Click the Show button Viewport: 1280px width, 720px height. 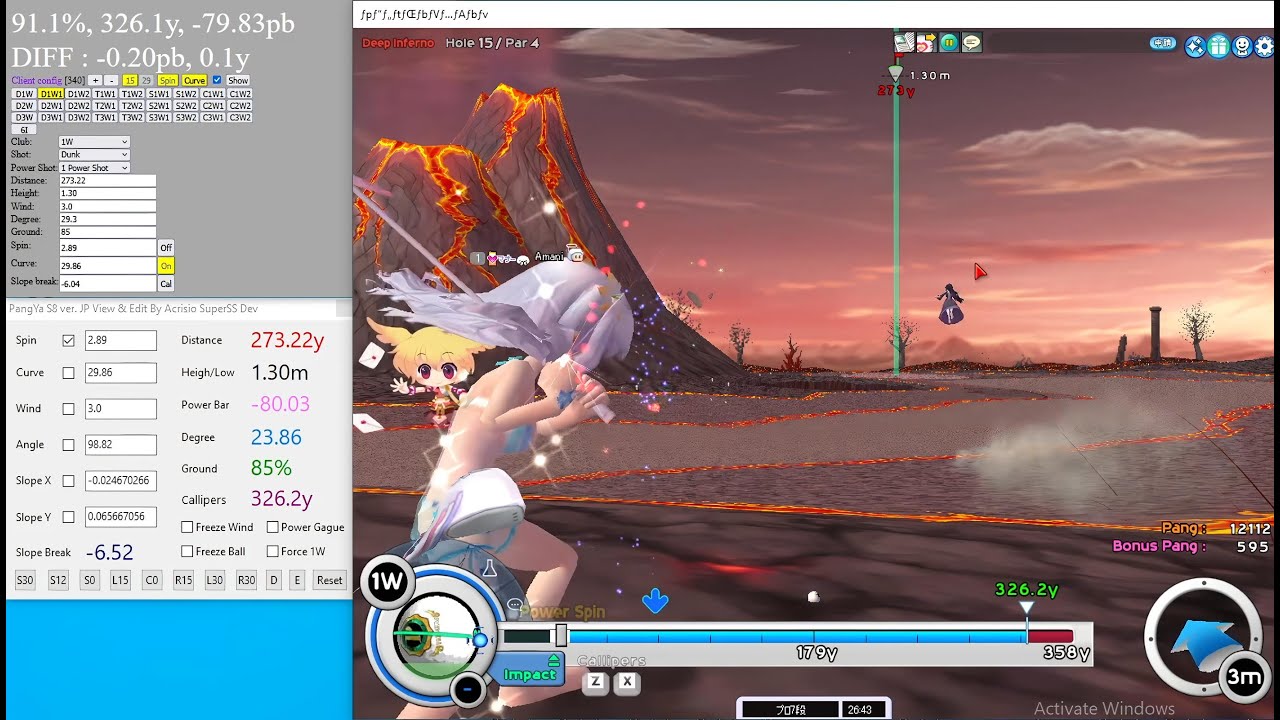pyautogui.click(x=238, y=80)
